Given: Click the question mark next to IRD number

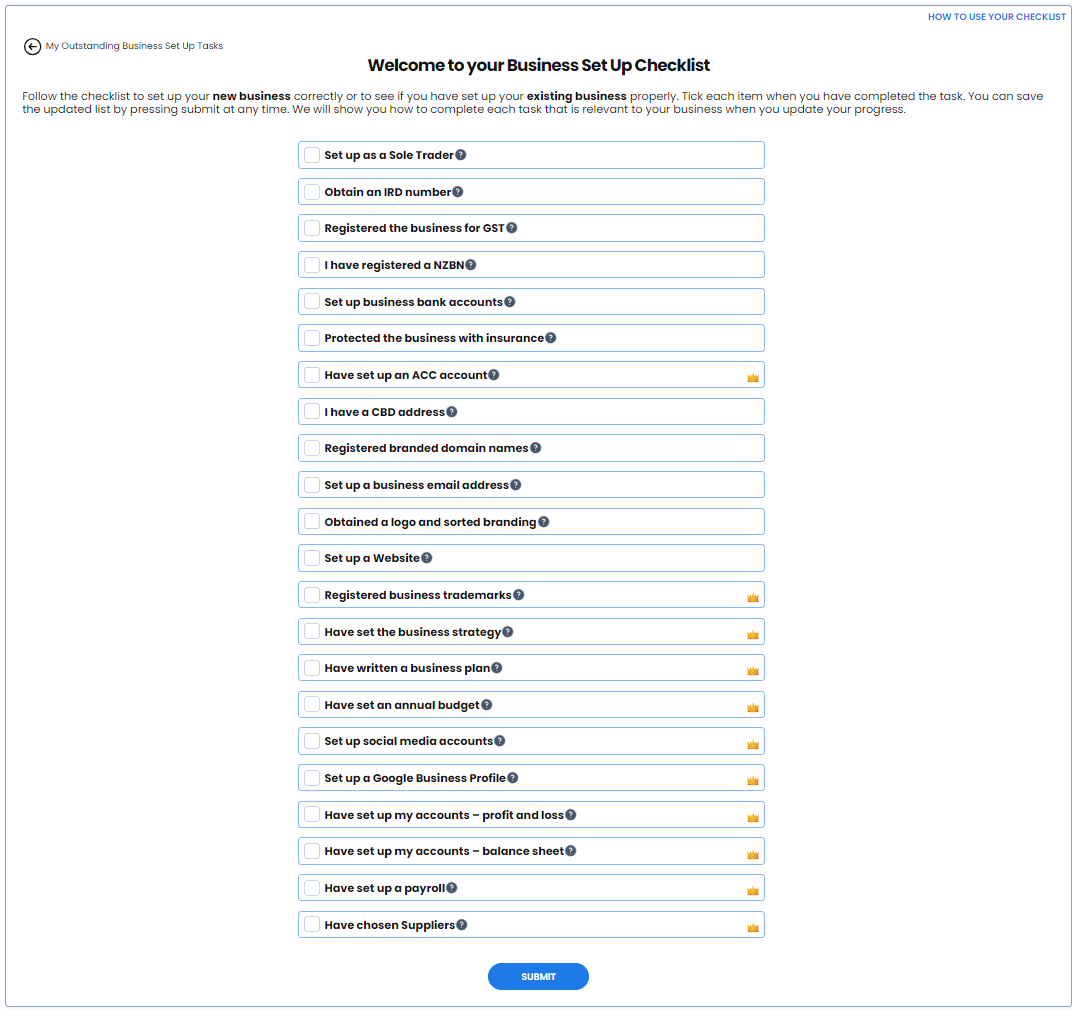Looking at the screenshot, I should 458,192.
